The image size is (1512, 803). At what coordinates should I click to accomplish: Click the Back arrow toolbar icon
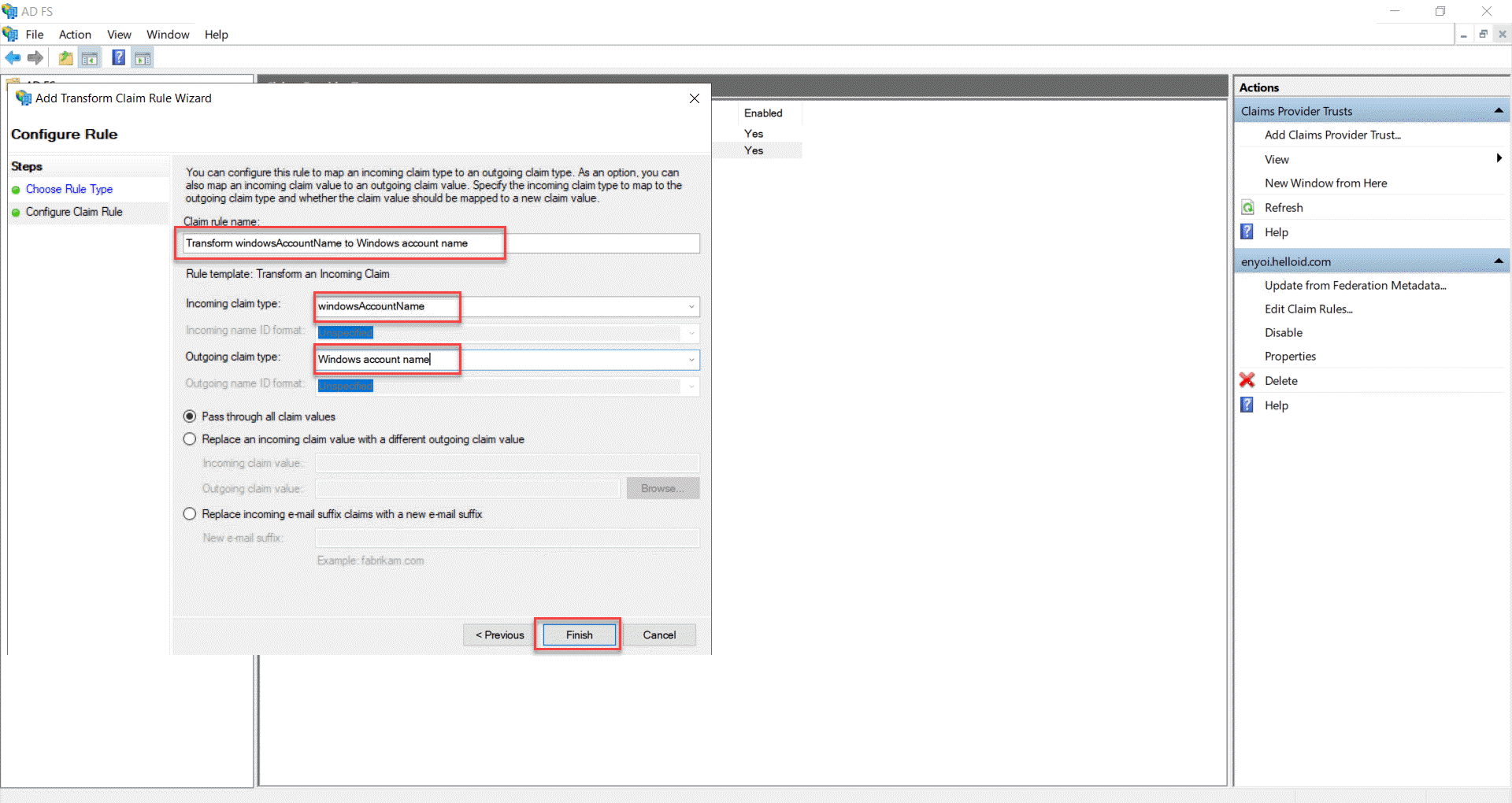13,57
